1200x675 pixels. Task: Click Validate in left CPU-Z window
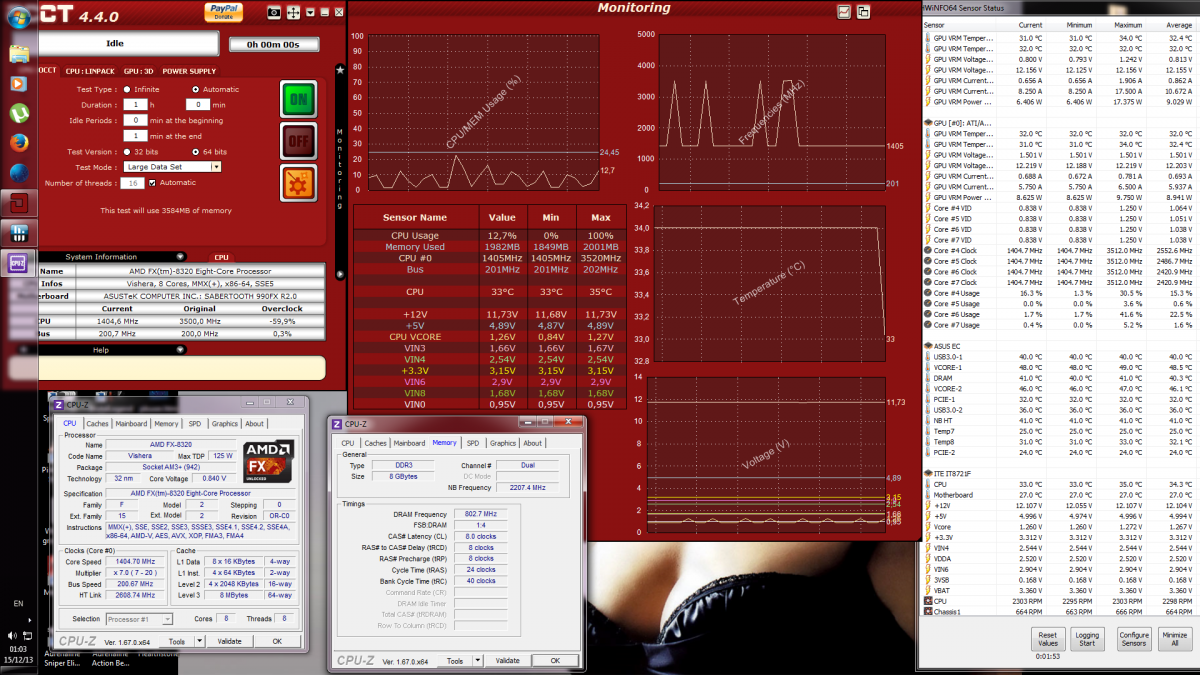tap(229, 641)
